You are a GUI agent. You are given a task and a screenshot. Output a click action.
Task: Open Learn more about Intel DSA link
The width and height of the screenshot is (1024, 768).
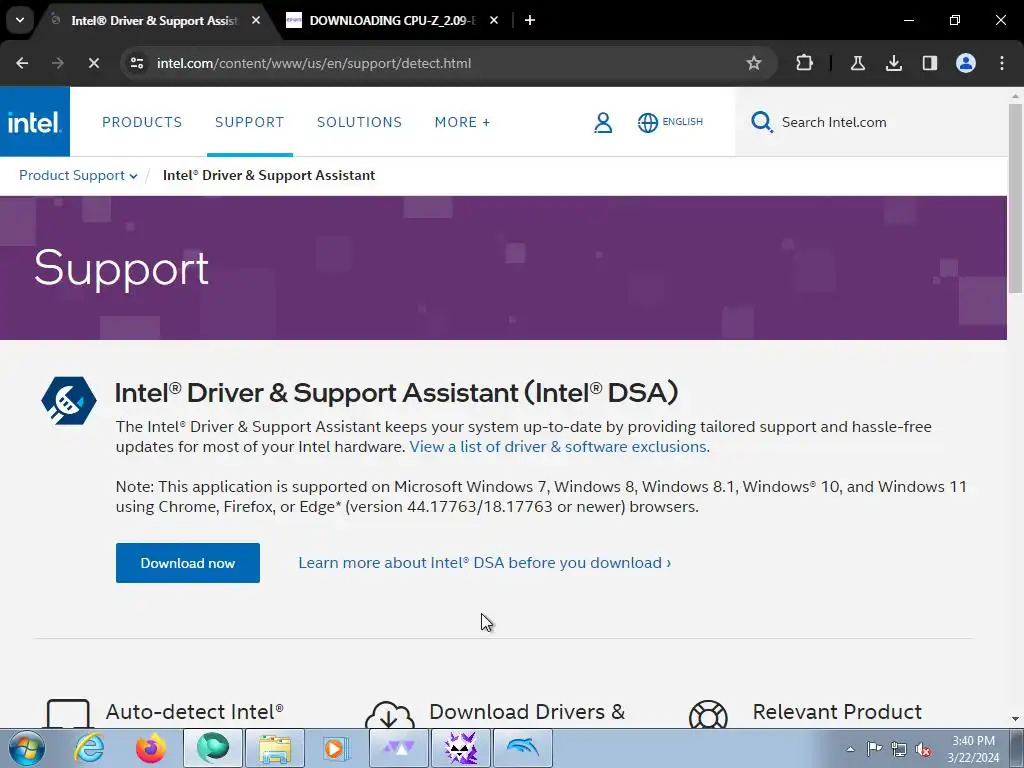click(485, 563)
